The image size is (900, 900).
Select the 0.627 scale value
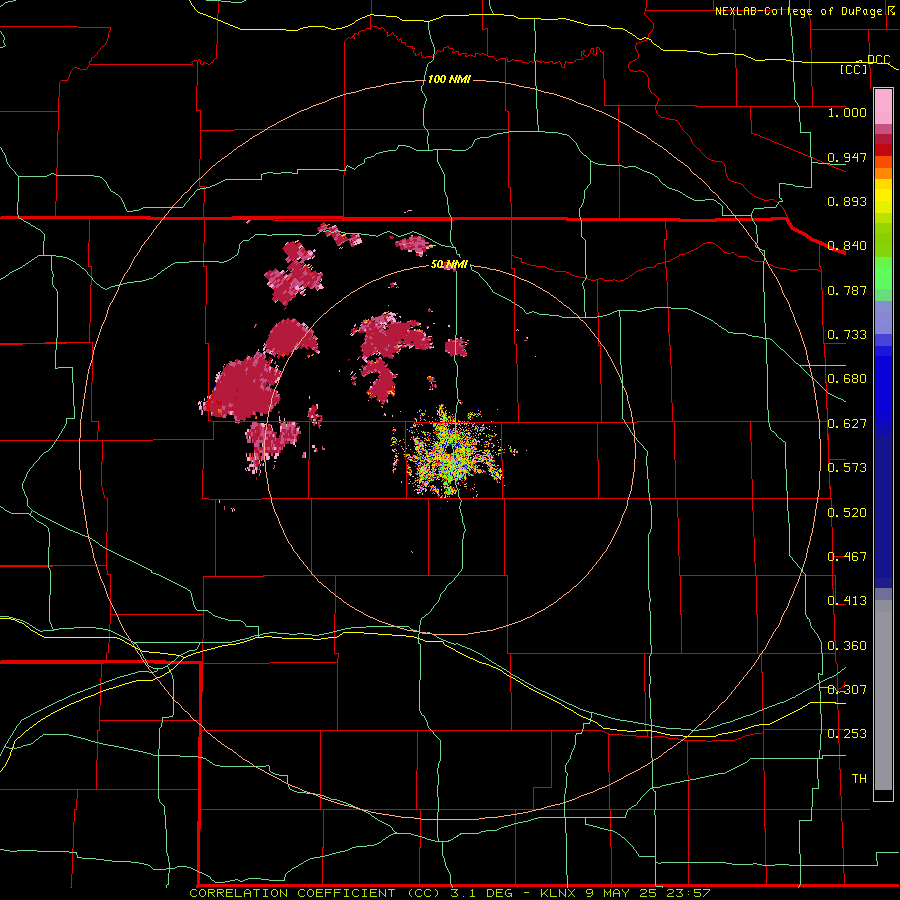pyautogui.click(x=847, y=424)
